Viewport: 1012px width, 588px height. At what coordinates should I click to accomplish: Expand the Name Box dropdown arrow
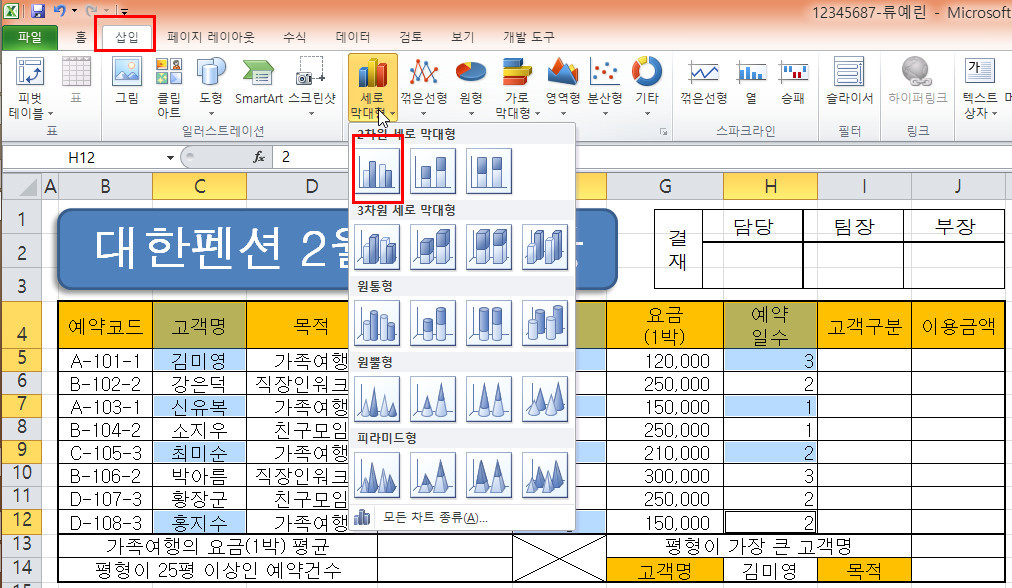170,157
